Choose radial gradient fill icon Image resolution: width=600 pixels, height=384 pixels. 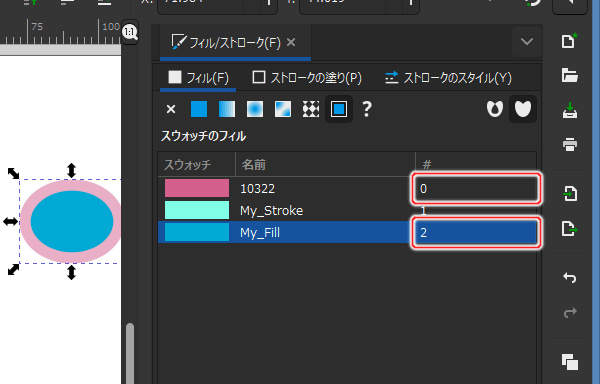pyautogui.click(x=255, y=109)
